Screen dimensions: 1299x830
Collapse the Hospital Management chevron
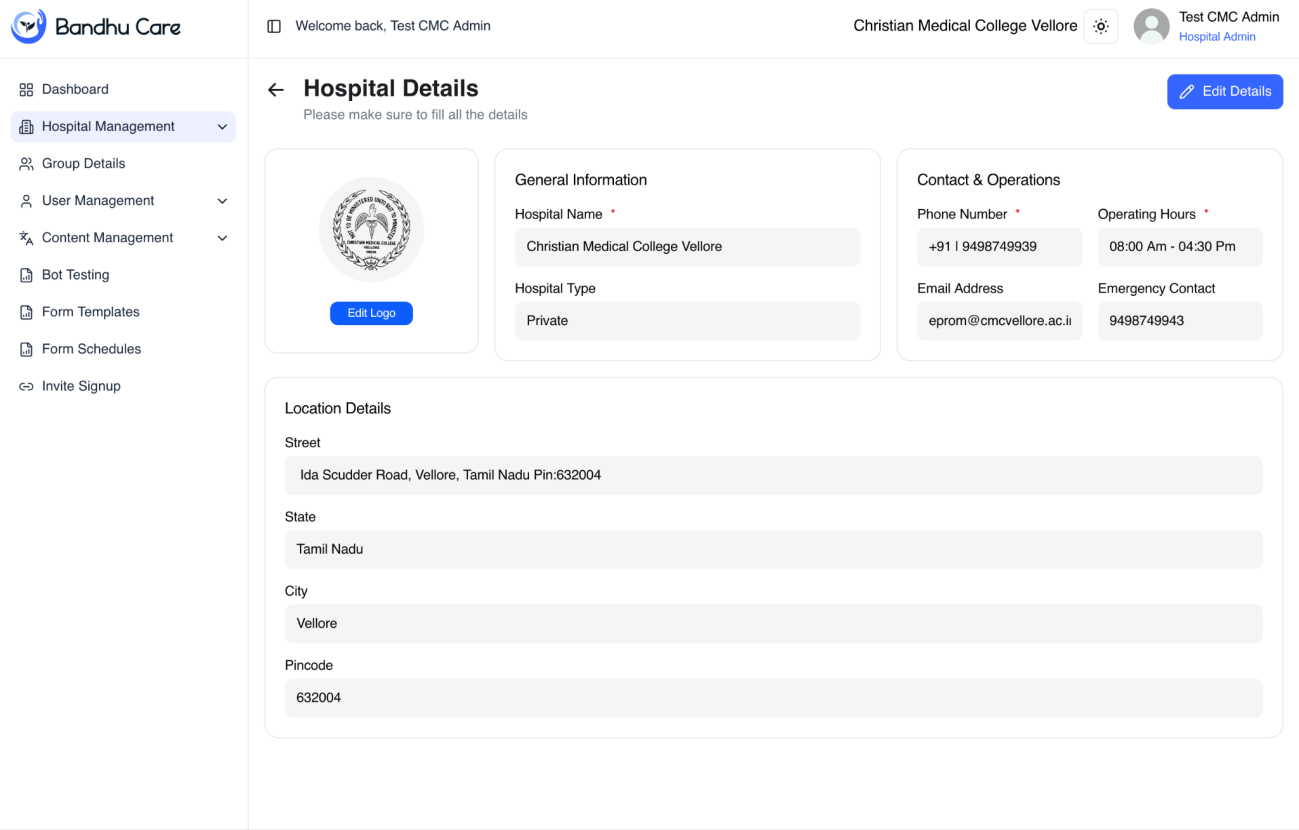222,127
